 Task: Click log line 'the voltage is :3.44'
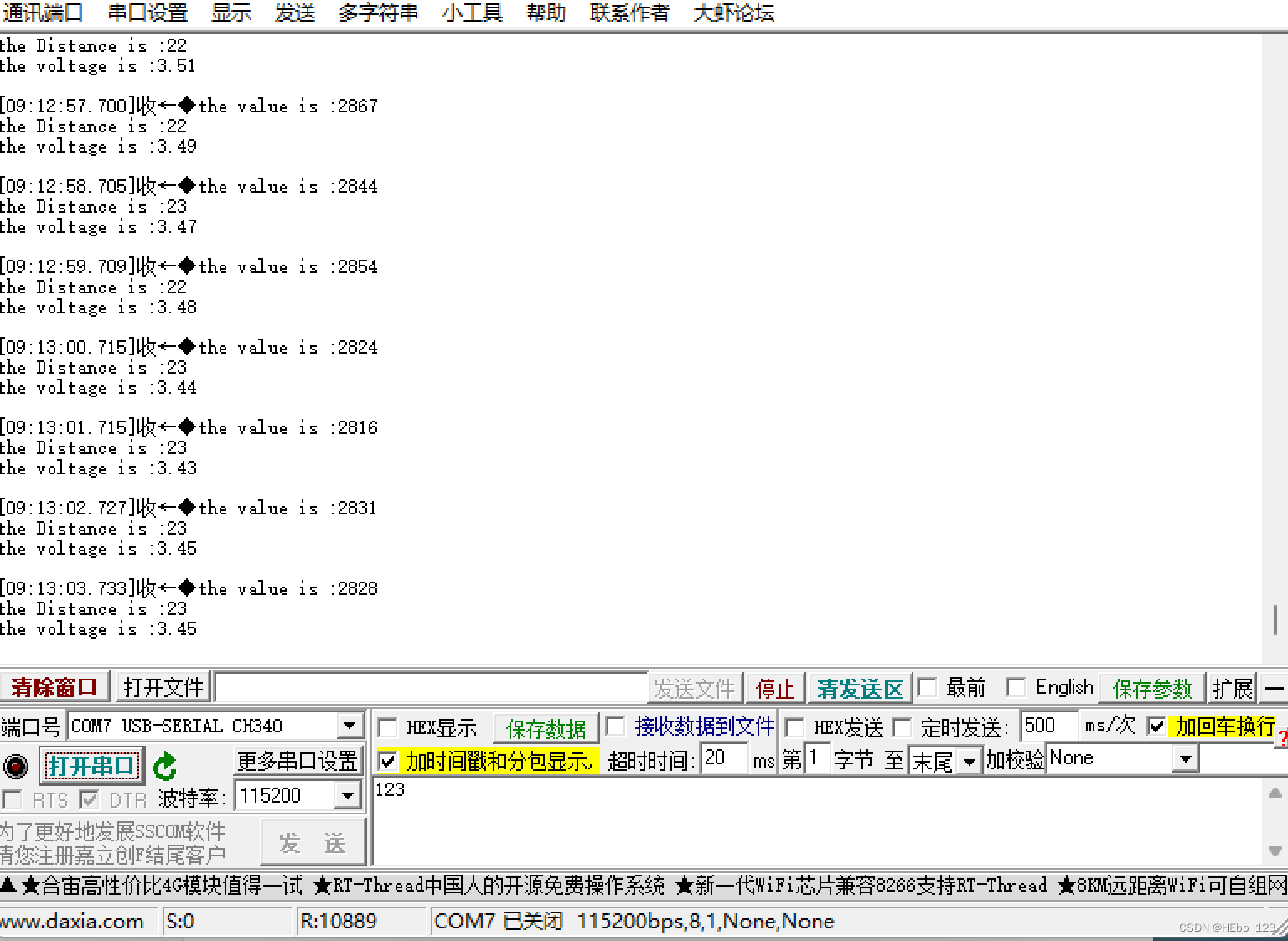click(x=99, y=388)
